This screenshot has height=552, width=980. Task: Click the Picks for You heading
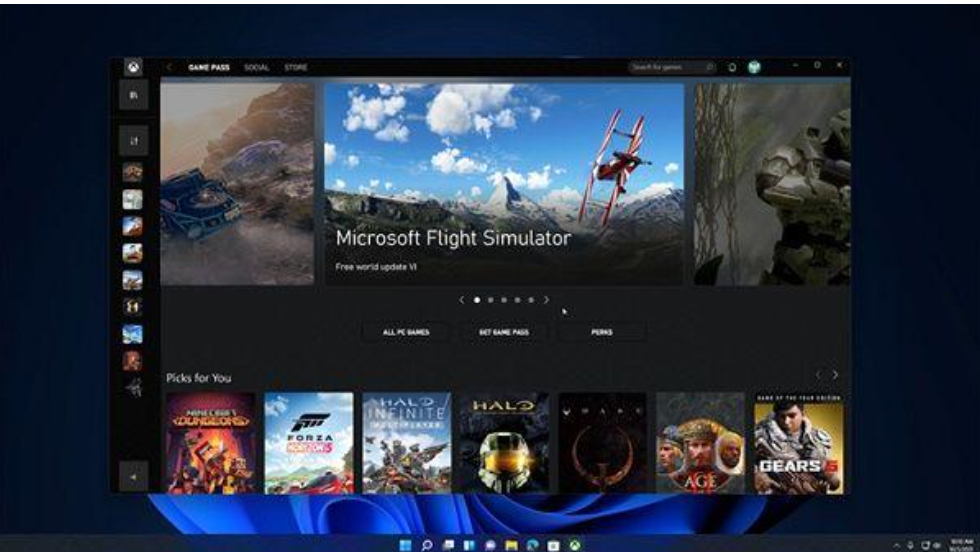pos(199,378)
